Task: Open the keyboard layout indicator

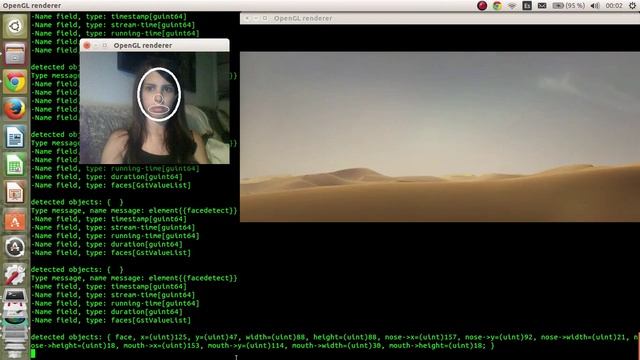Action: [527, 5]
